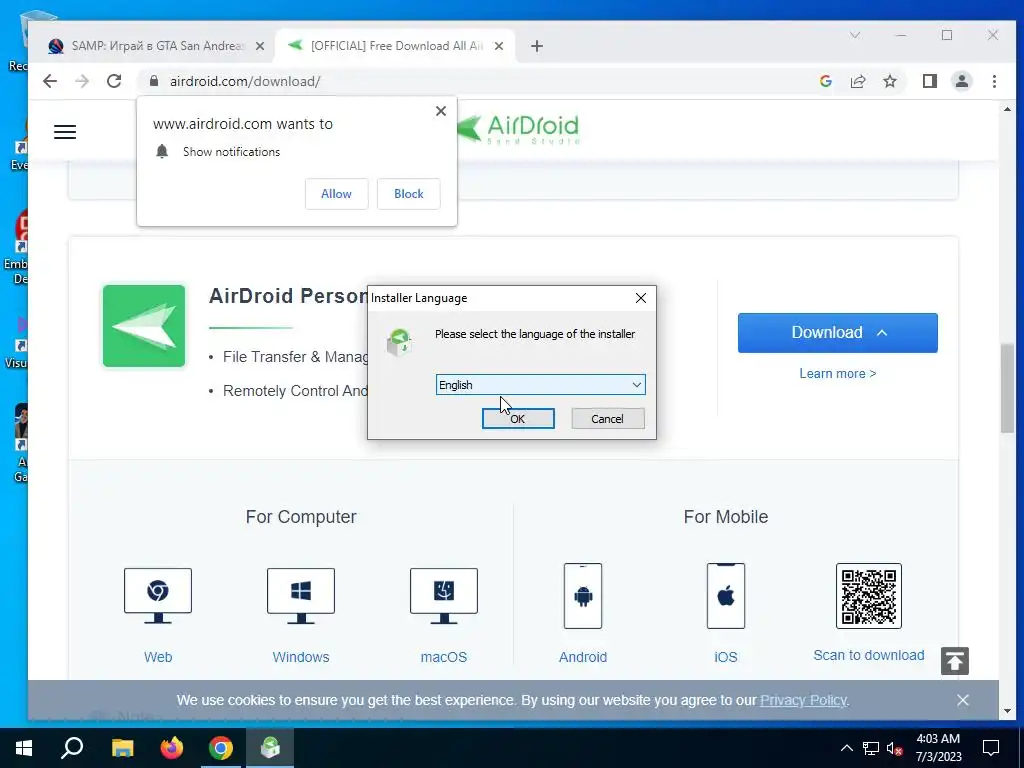
Task: Block notifications from airdroid.com
Action: [409, 194]
